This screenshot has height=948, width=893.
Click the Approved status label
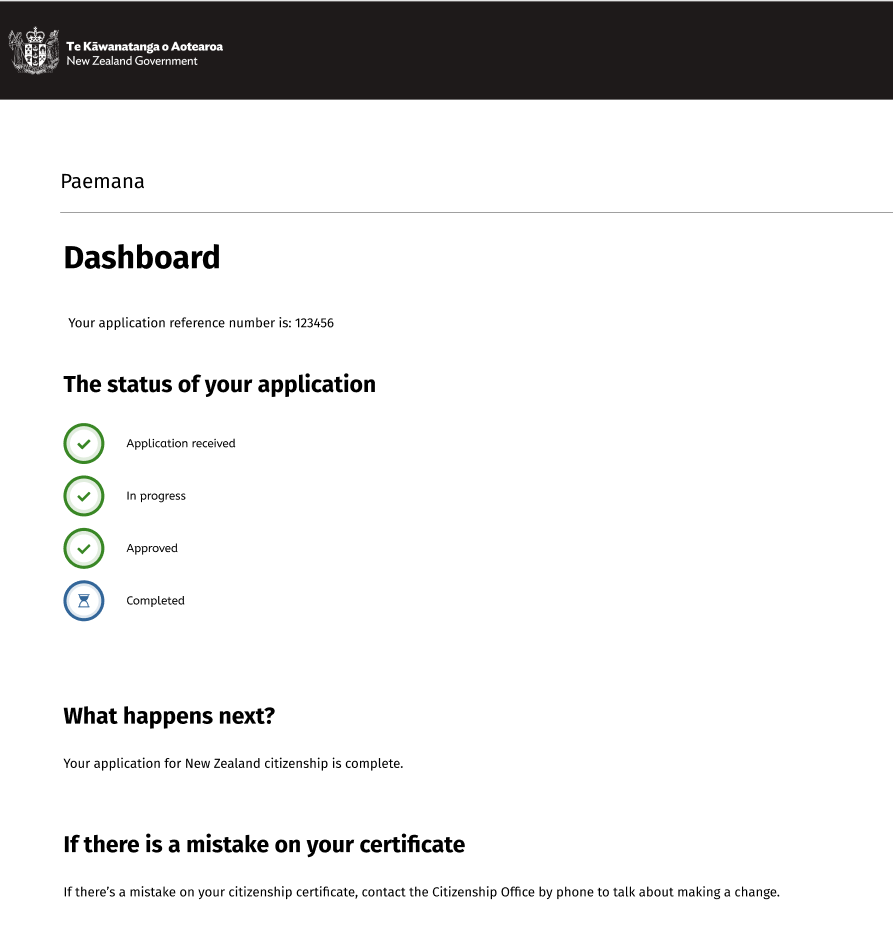pyautogui.click(x=152, y=549)
